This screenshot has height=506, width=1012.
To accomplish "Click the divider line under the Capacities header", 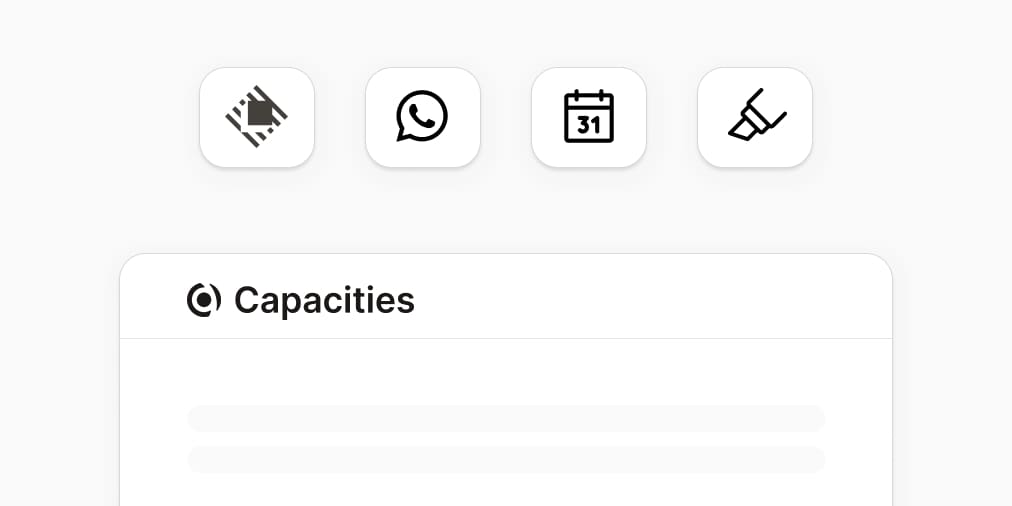I will click(x=506, y=339).
